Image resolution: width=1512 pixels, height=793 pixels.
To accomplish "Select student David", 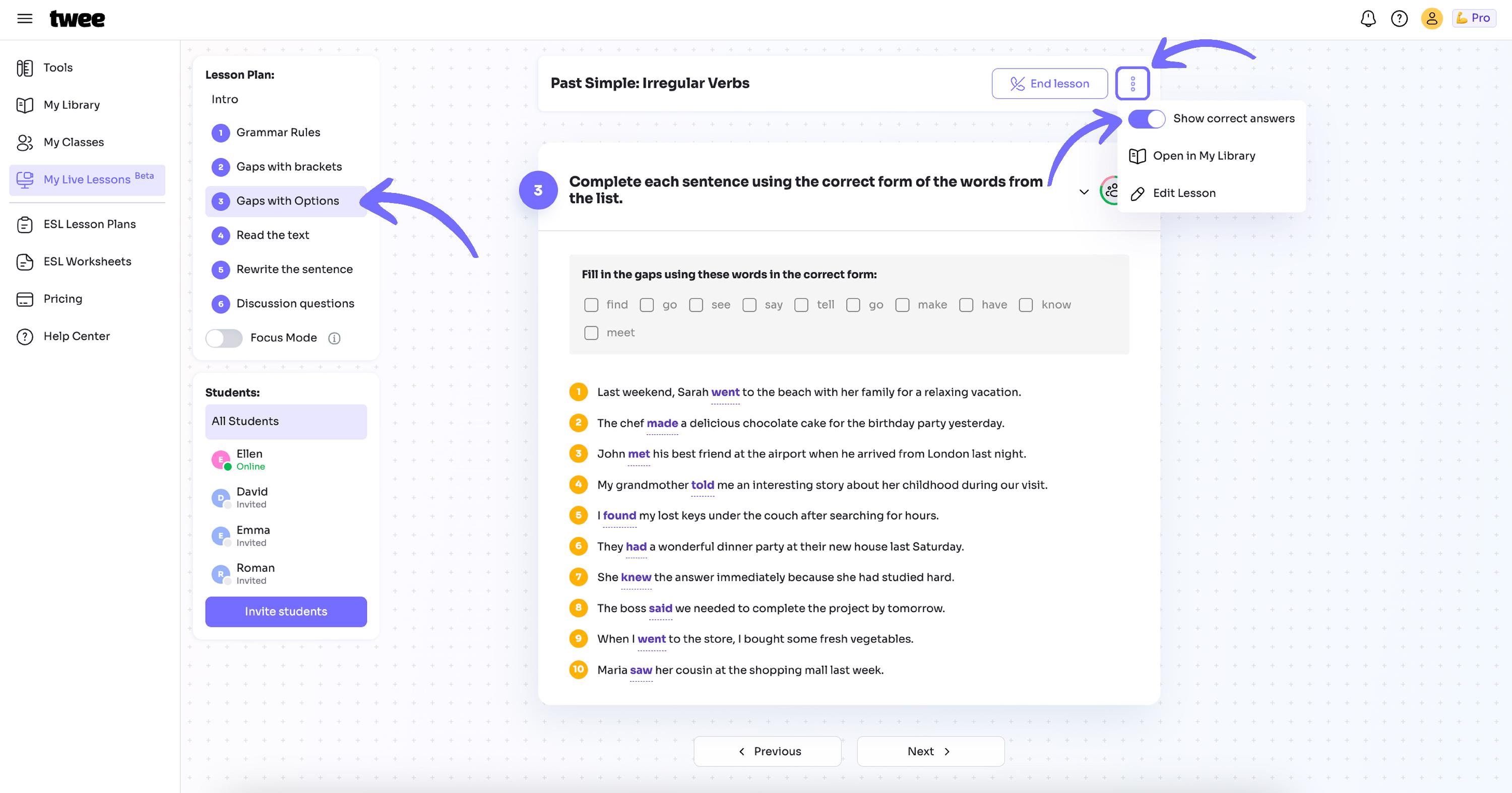I will click(286, 498).
